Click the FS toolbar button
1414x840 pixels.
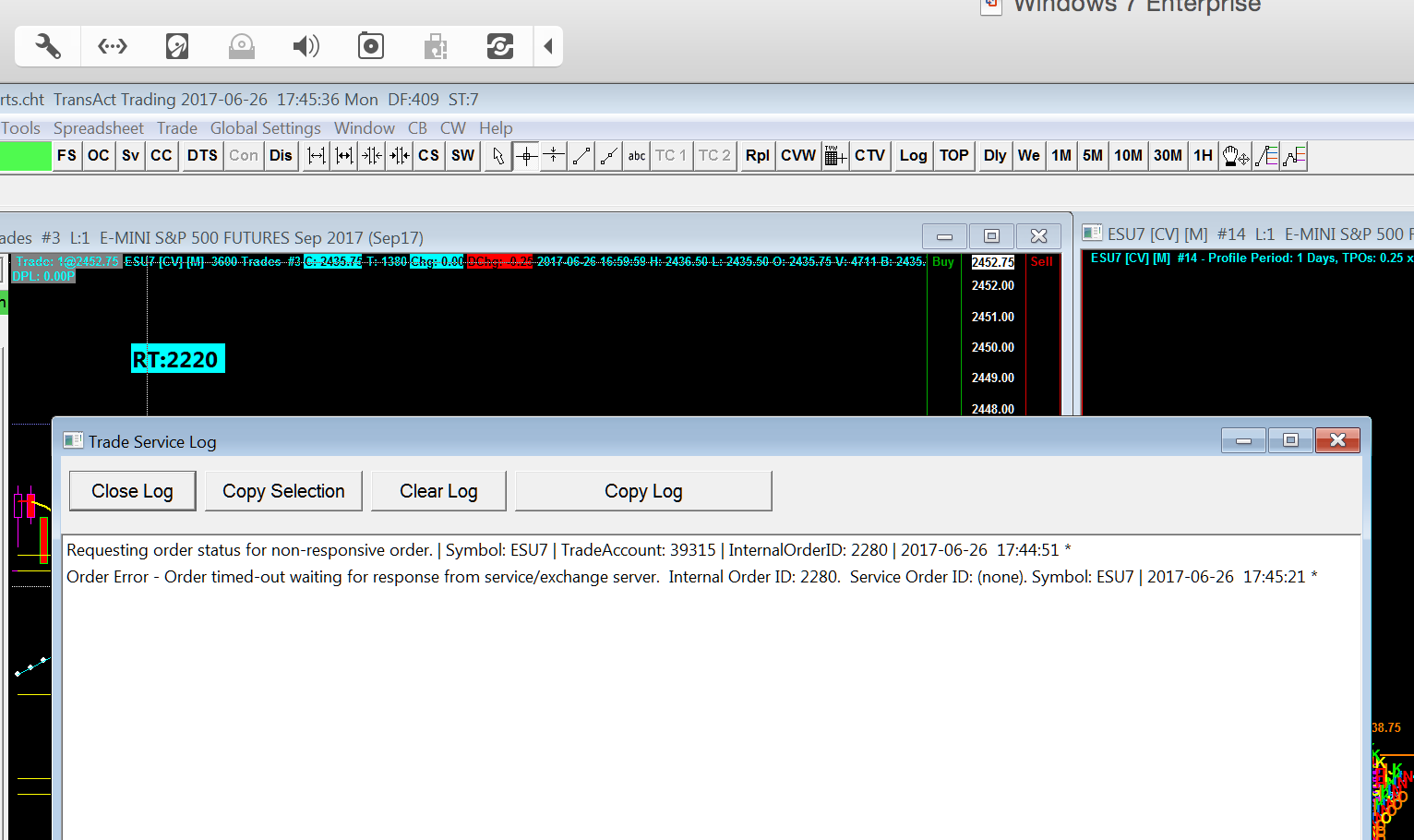[x=66, y=156]
